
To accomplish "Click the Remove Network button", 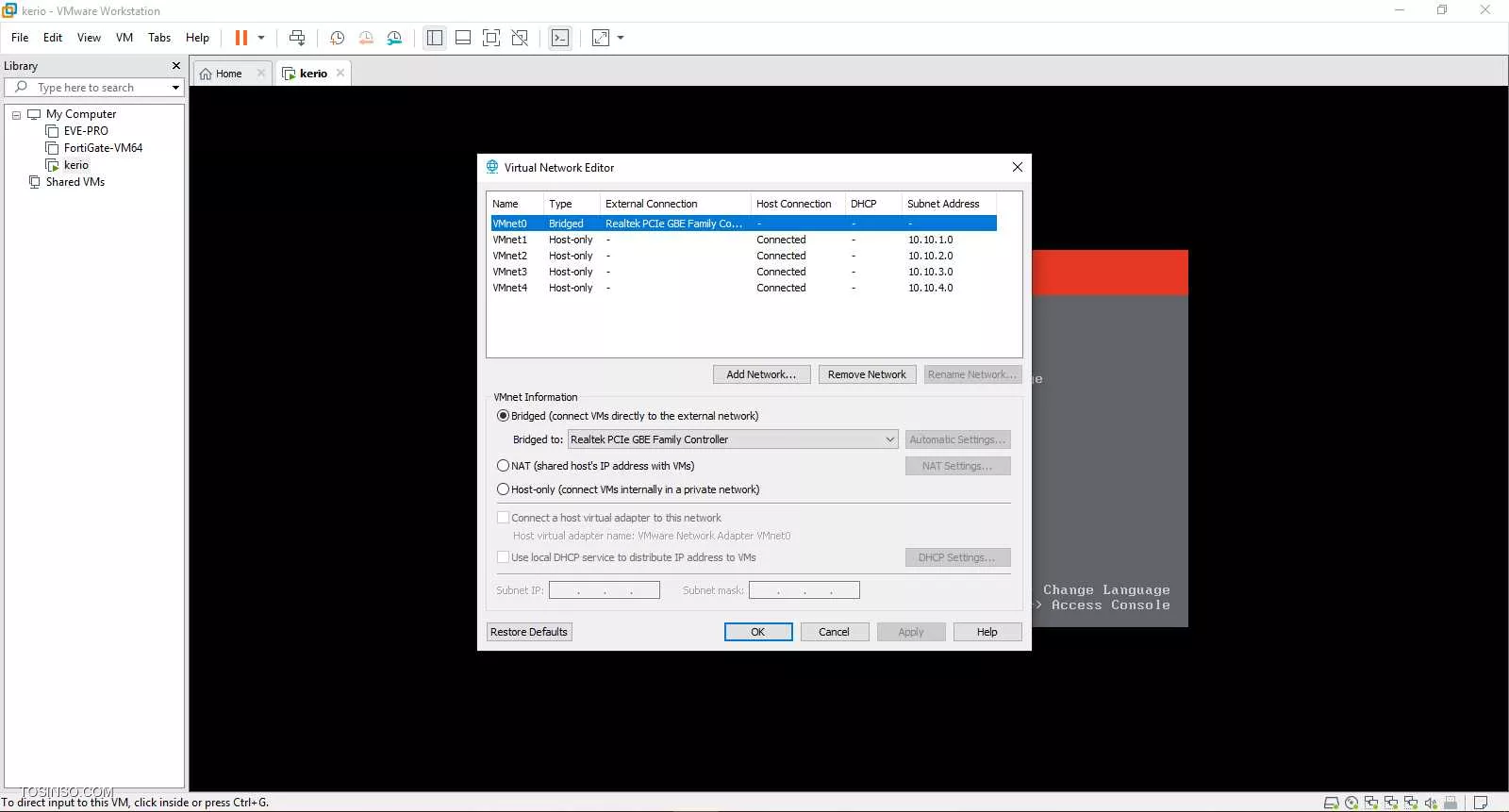I will [x=867, y=374].
